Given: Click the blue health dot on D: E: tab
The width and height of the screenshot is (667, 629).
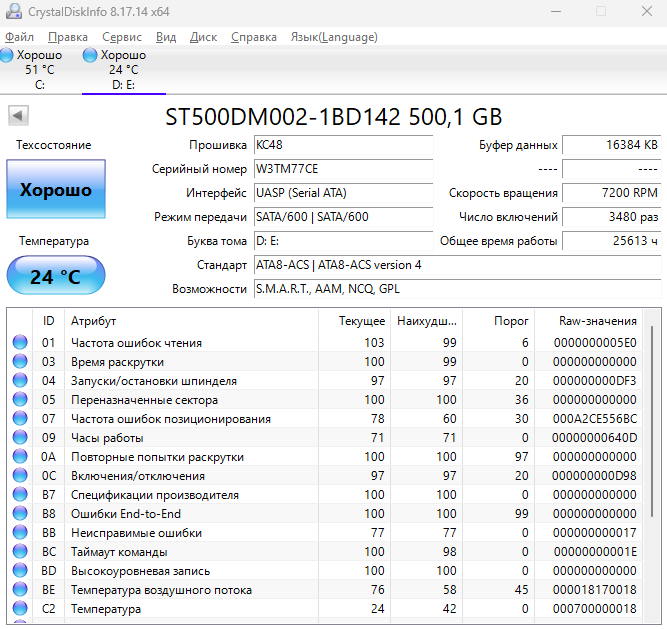Looking at the screenshot, I should tap(90, 55).
